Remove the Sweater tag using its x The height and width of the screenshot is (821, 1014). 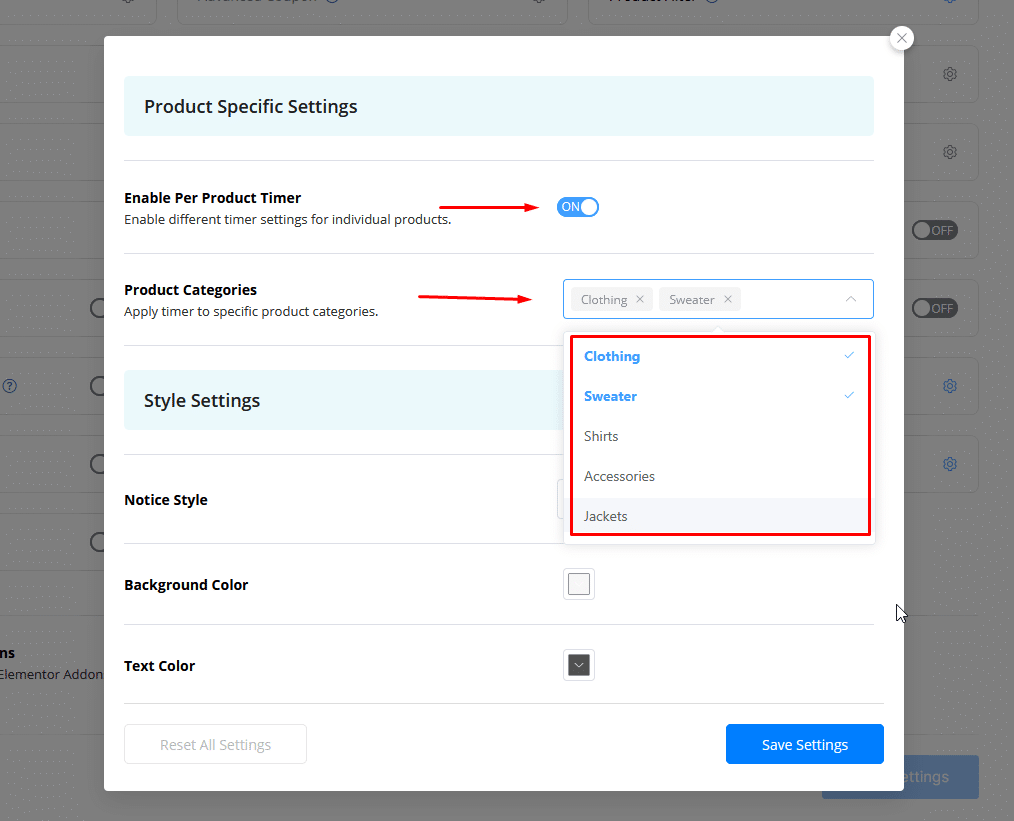click(728, 299)
